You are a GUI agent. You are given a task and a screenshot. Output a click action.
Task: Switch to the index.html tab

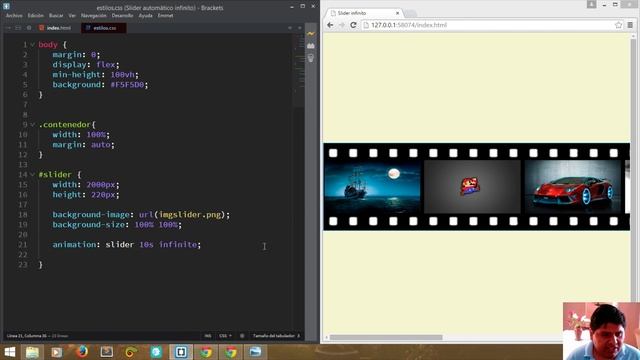tap(56, 28)
